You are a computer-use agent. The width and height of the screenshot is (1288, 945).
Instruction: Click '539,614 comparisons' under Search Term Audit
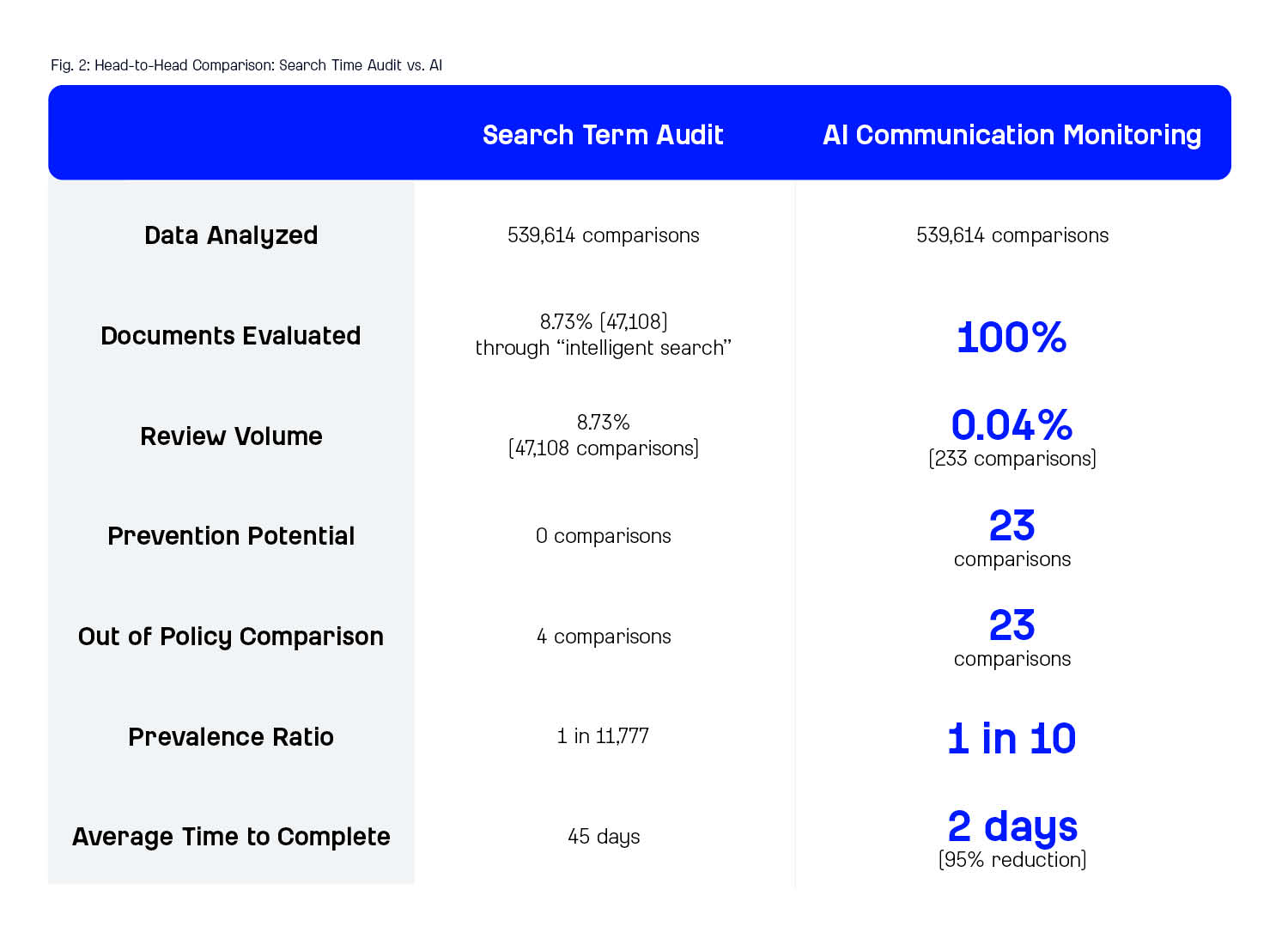tap(603, 235)
